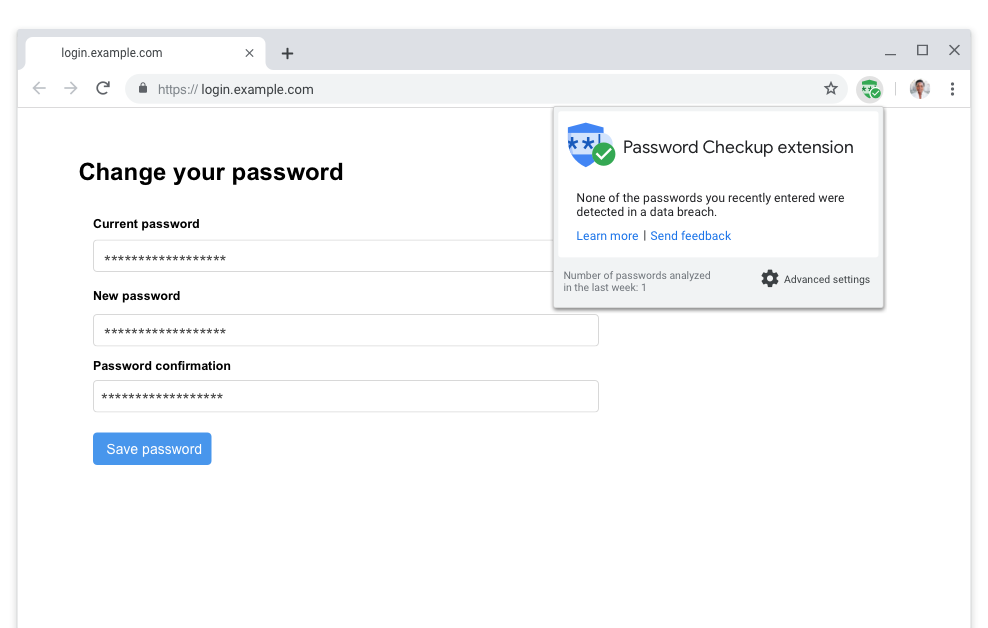Open a new browser tab
Screen dimensions: 988x628
point(287,53)
